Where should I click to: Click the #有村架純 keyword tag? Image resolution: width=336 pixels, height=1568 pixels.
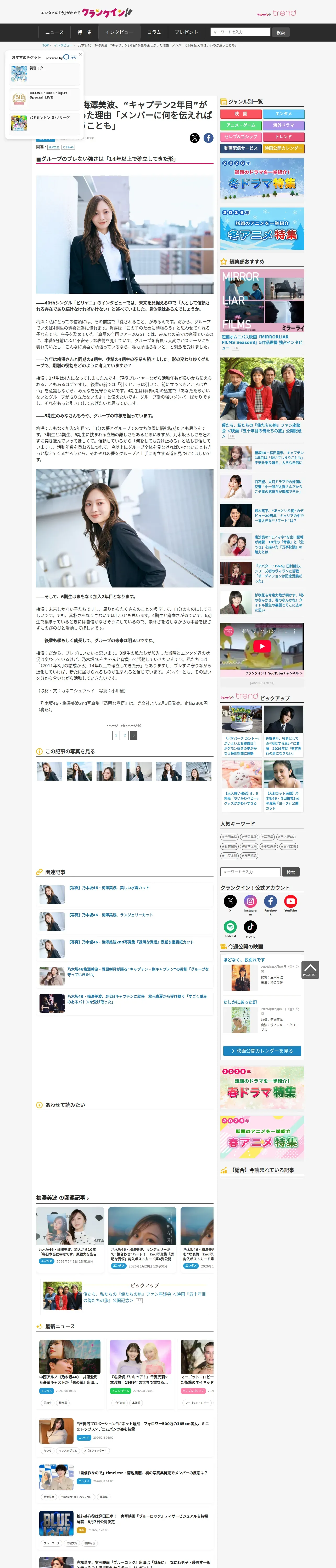pos(229,846)
